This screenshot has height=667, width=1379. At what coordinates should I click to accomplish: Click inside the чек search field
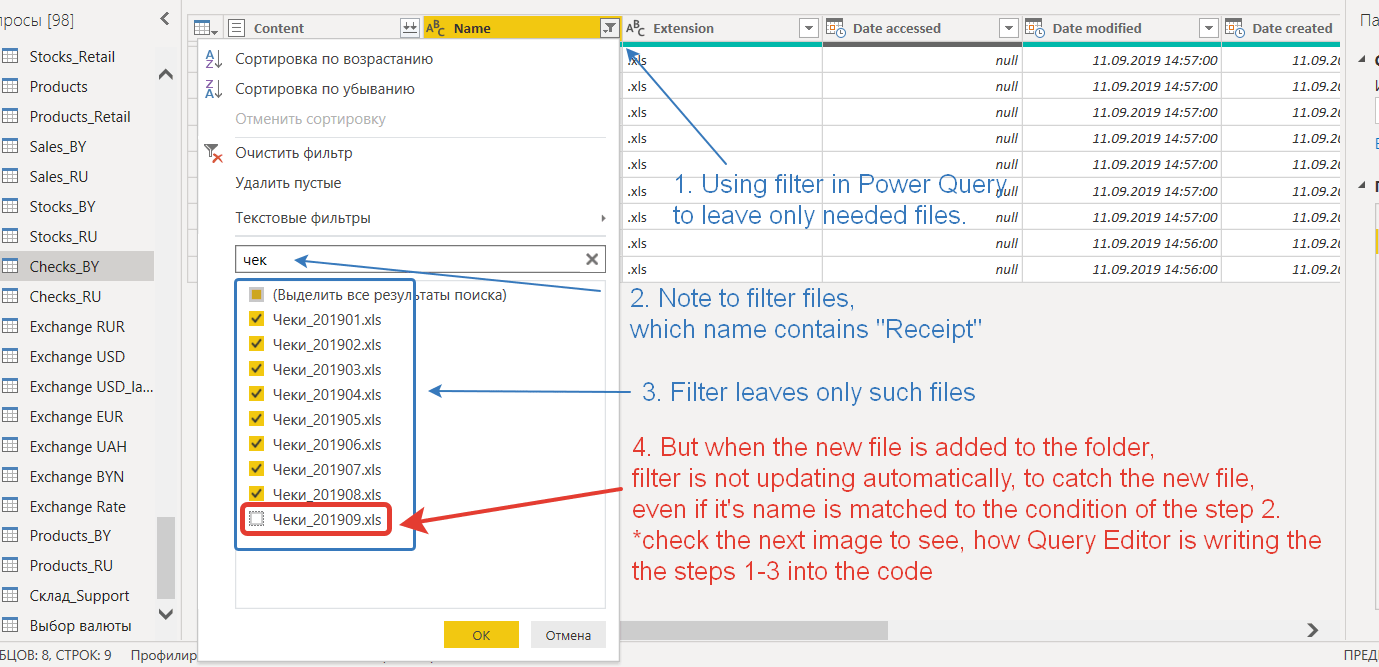400,258
